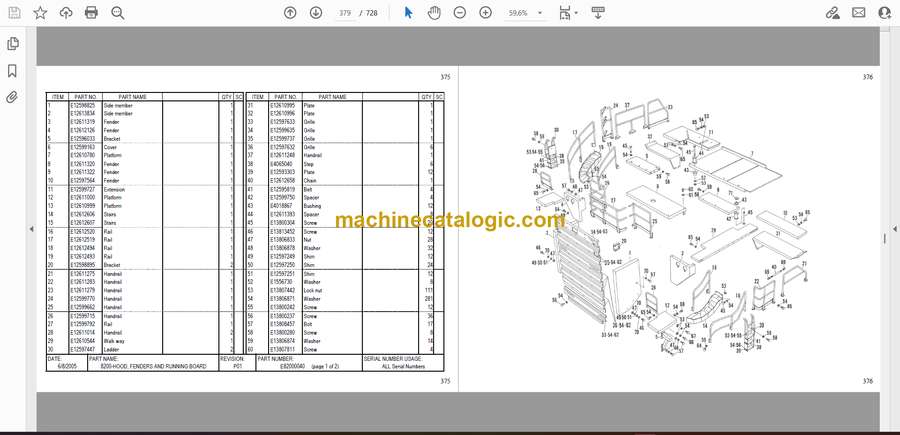This screenshot has width=900, height=435.
Task: Click the cloud upload icon
Action: [66, 13]
